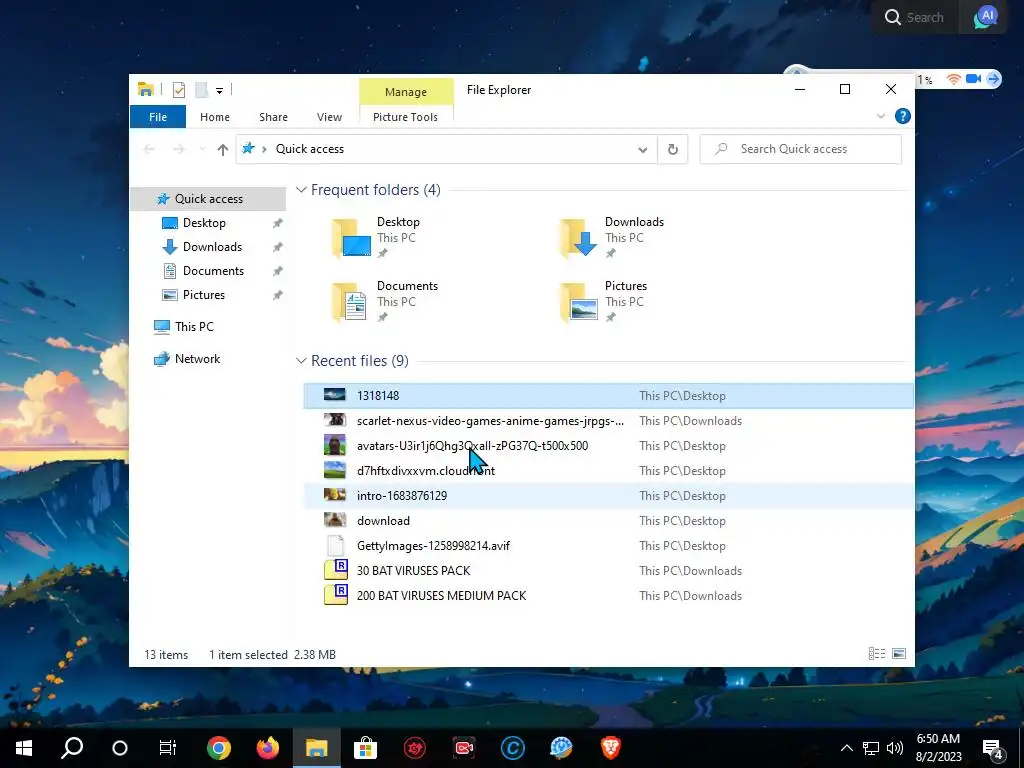Open Microsoft Store from taskbar

(366, 748)
